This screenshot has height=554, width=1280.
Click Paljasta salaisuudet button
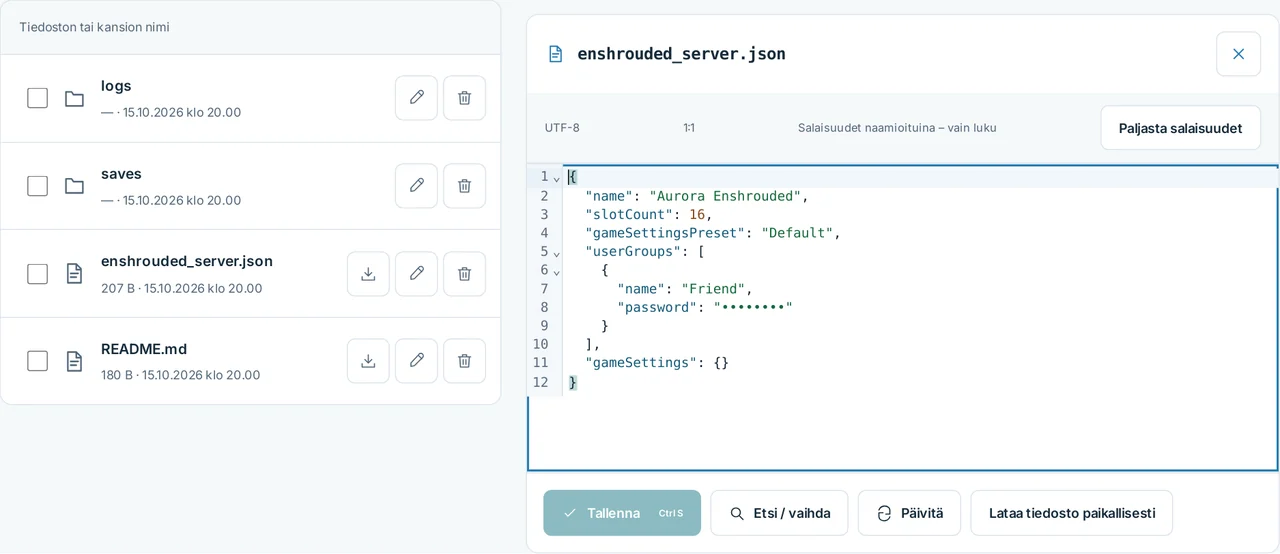(x=1180, y=128)
